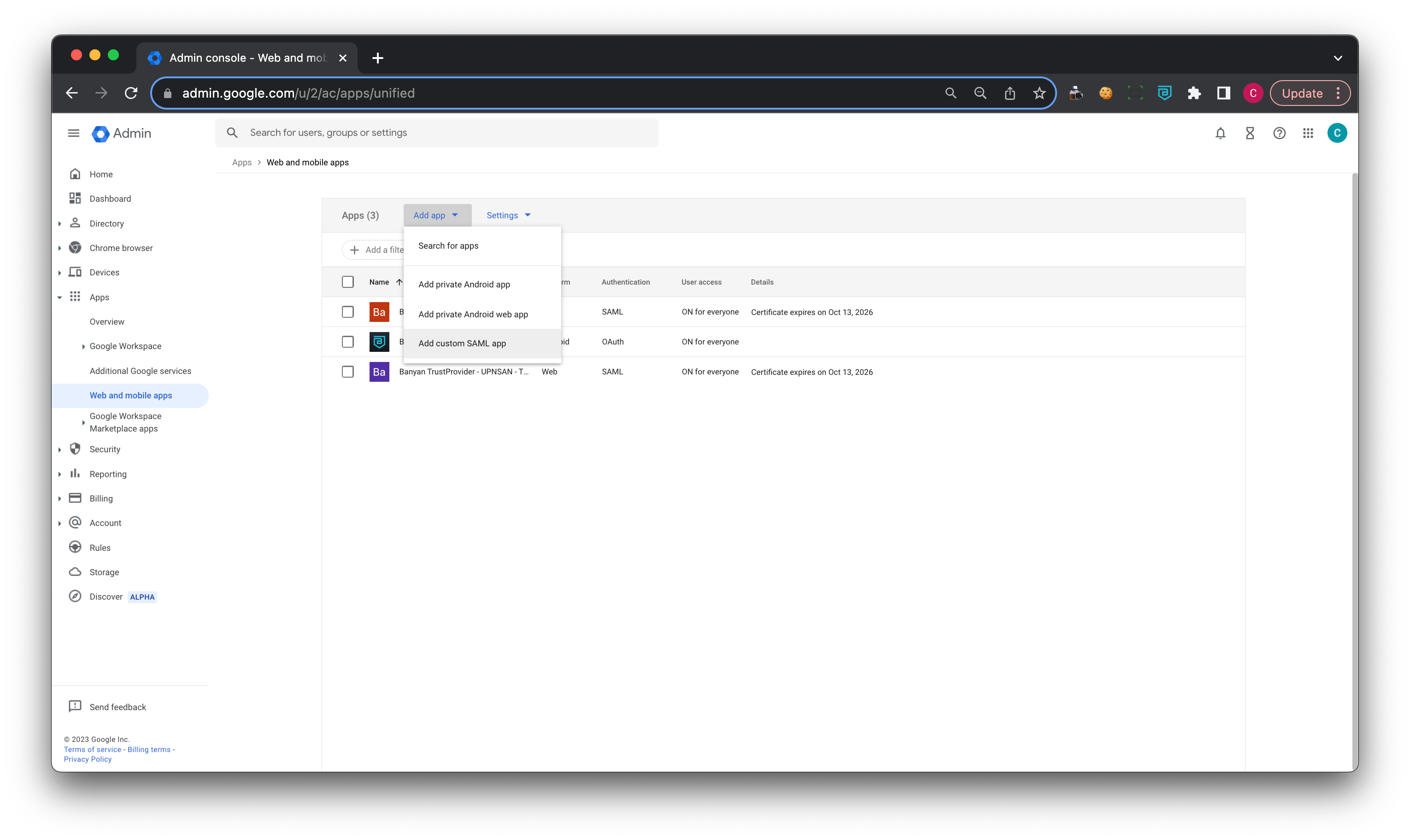Click the hourglass tasks icon
The width and height of the screenshot is (1410, 840).
click(x=1250, y=133)
